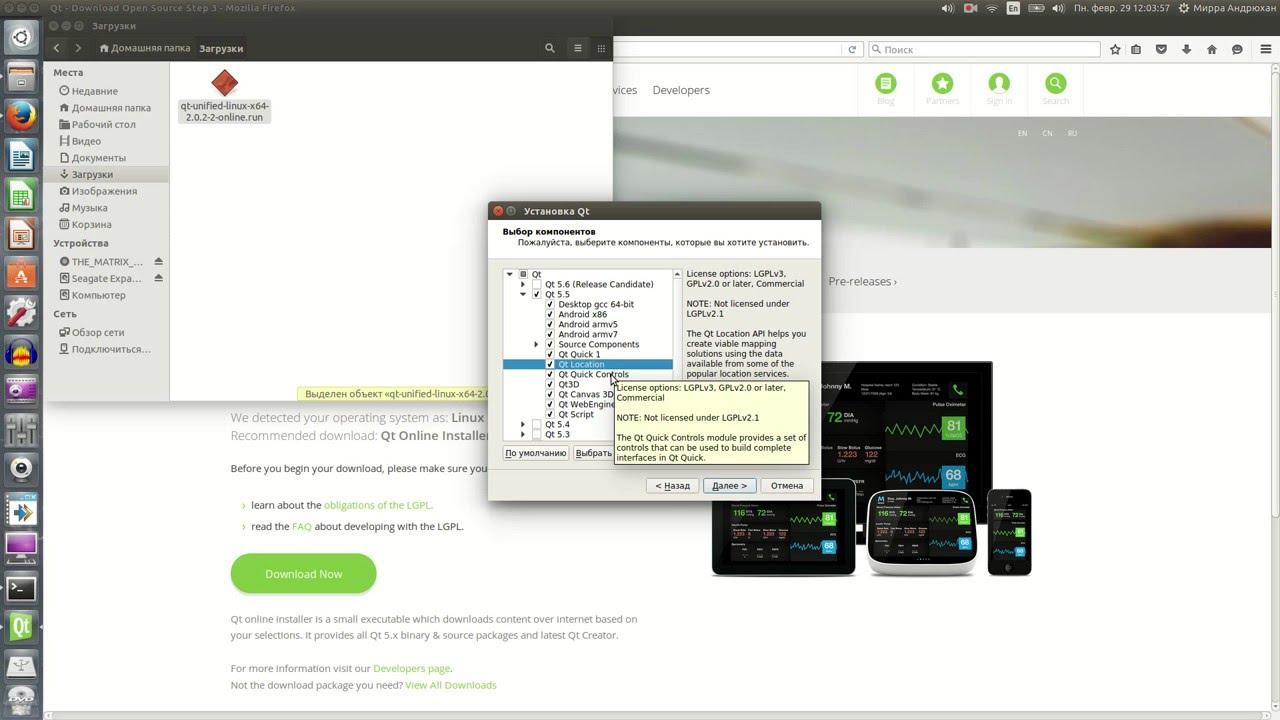Open network Wi-Fi indicator
The height and width of the screenshot is (720, 1280).
pos(992,8)
